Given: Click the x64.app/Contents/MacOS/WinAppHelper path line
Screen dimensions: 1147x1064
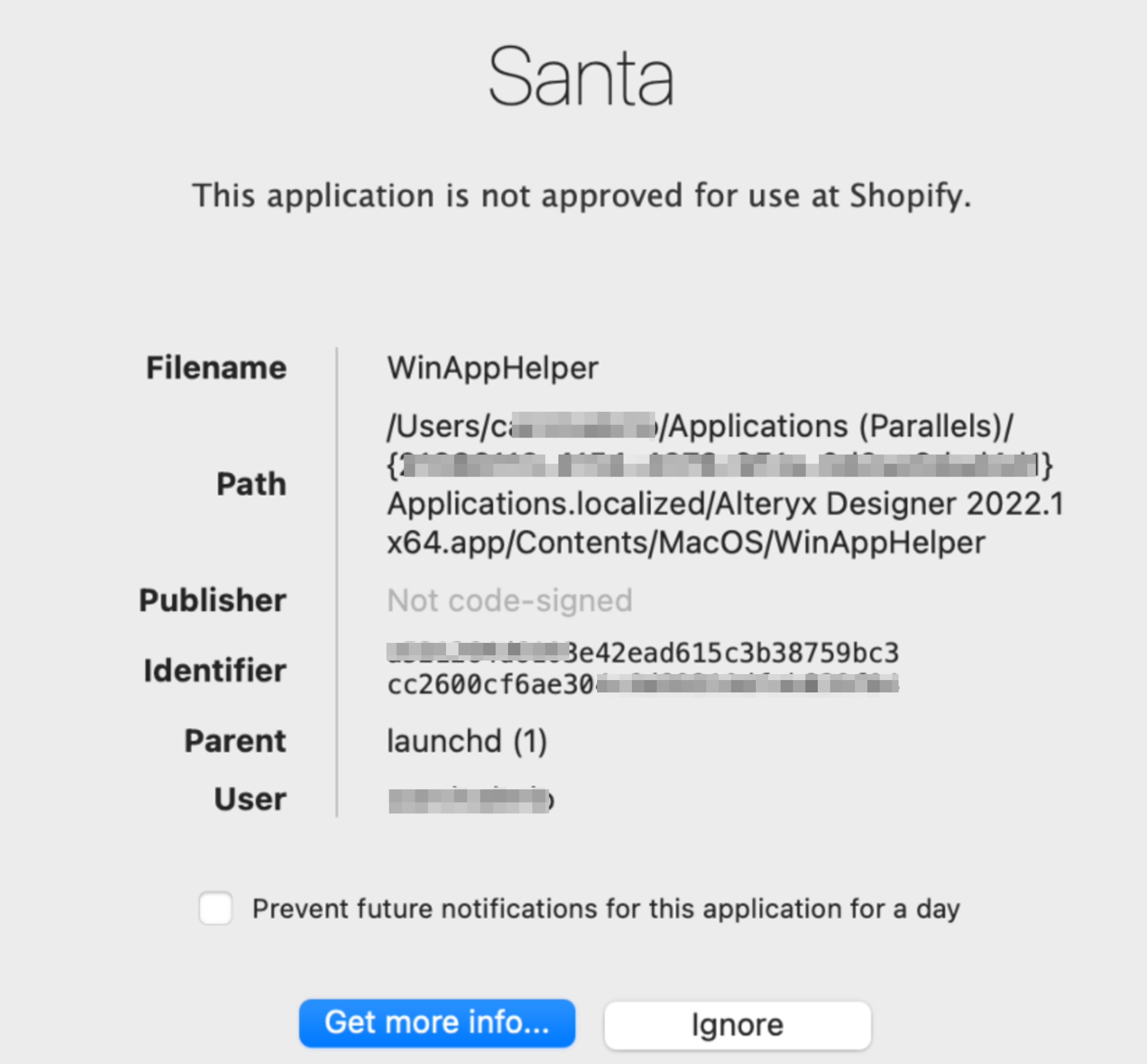Looking at the screenshot, I should [686, 543].
